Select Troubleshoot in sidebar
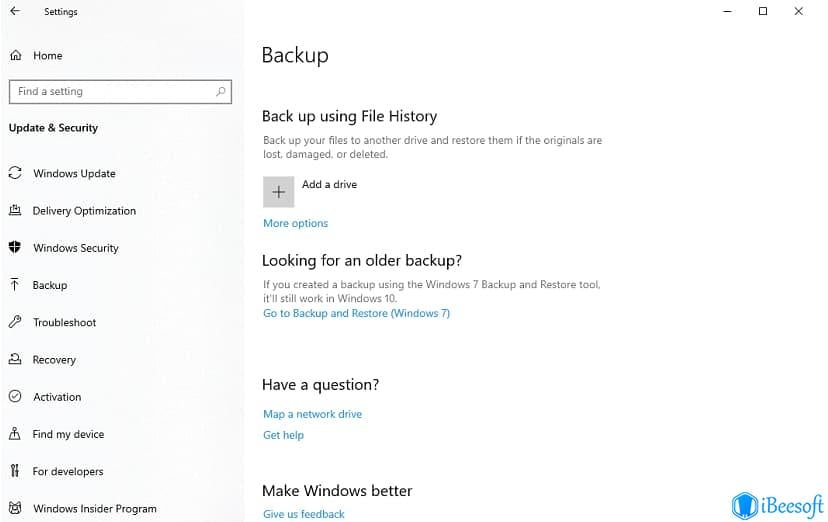Screen dimensions: 828x522 64,322
